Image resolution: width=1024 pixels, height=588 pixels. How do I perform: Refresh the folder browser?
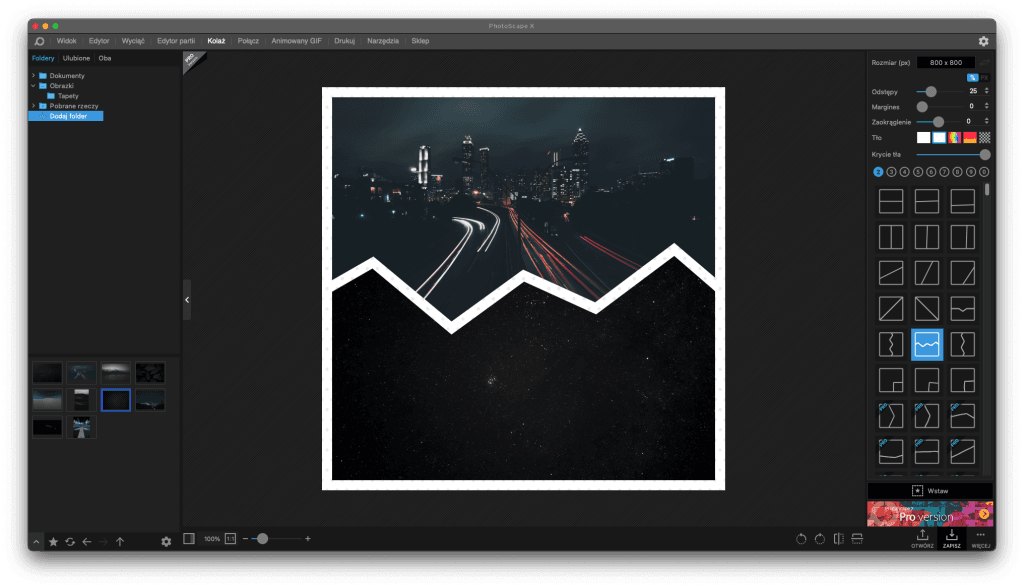[x=70, y=541]
